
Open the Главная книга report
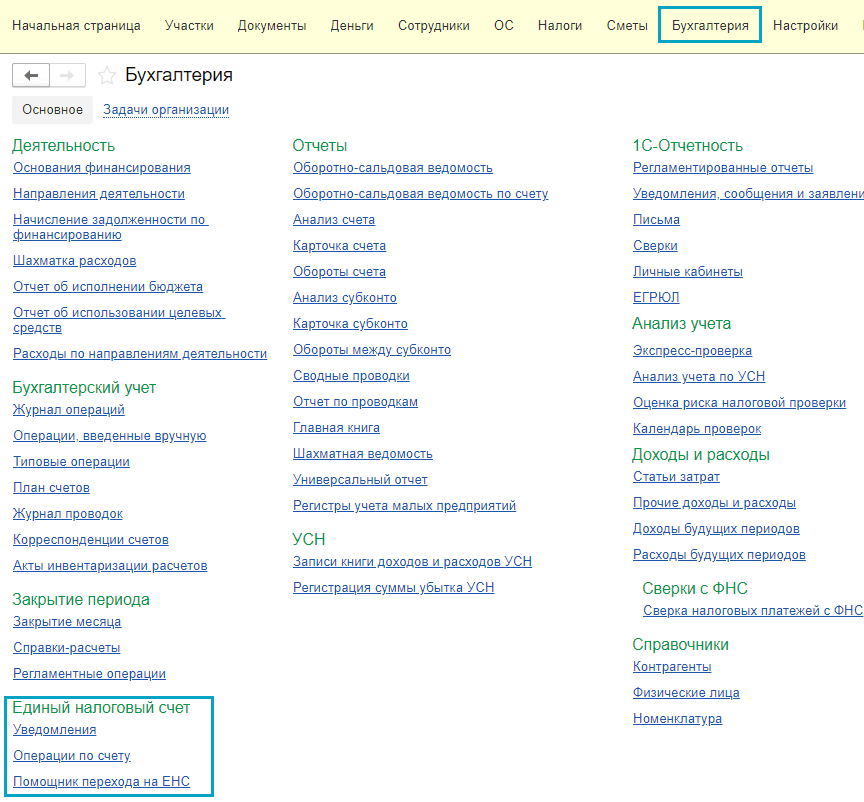tap(336, 428)
